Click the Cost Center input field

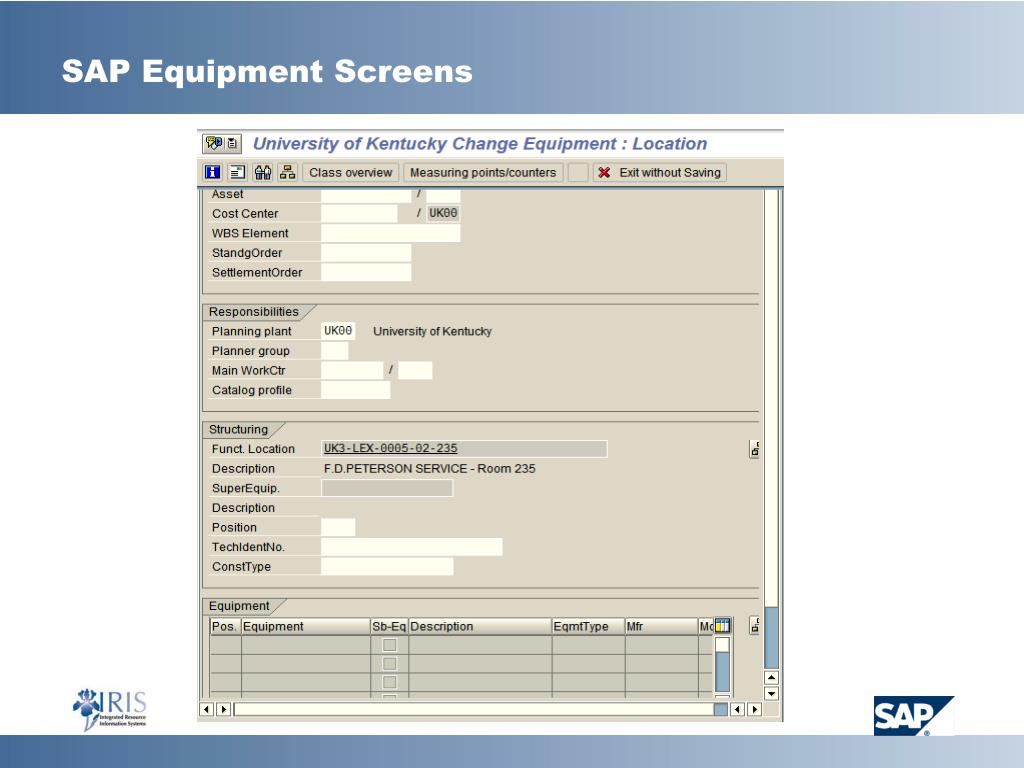coord(359,214)
